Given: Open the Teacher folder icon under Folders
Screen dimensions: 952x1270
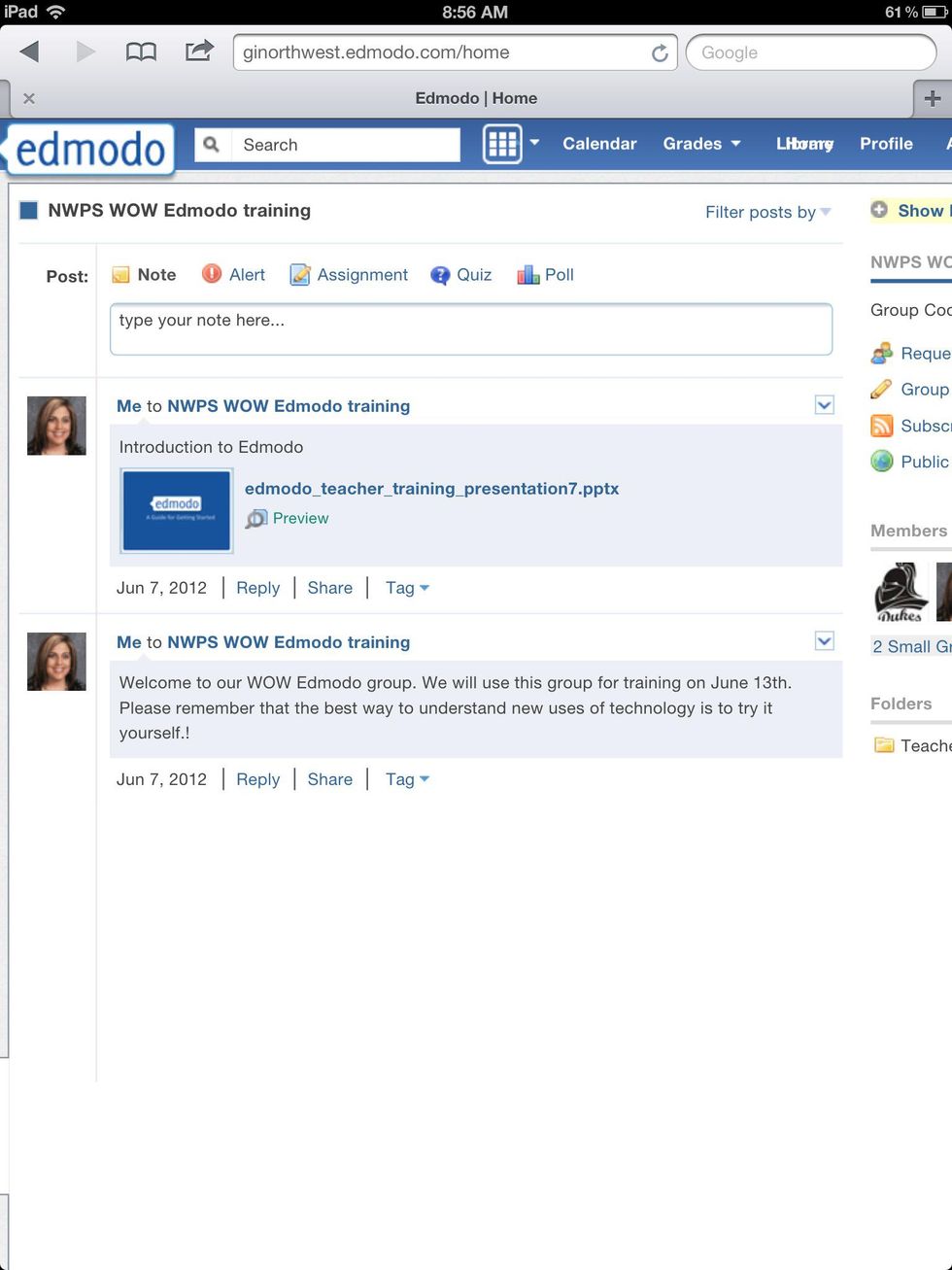Looking at the screenshot, I should pos(885,745).
